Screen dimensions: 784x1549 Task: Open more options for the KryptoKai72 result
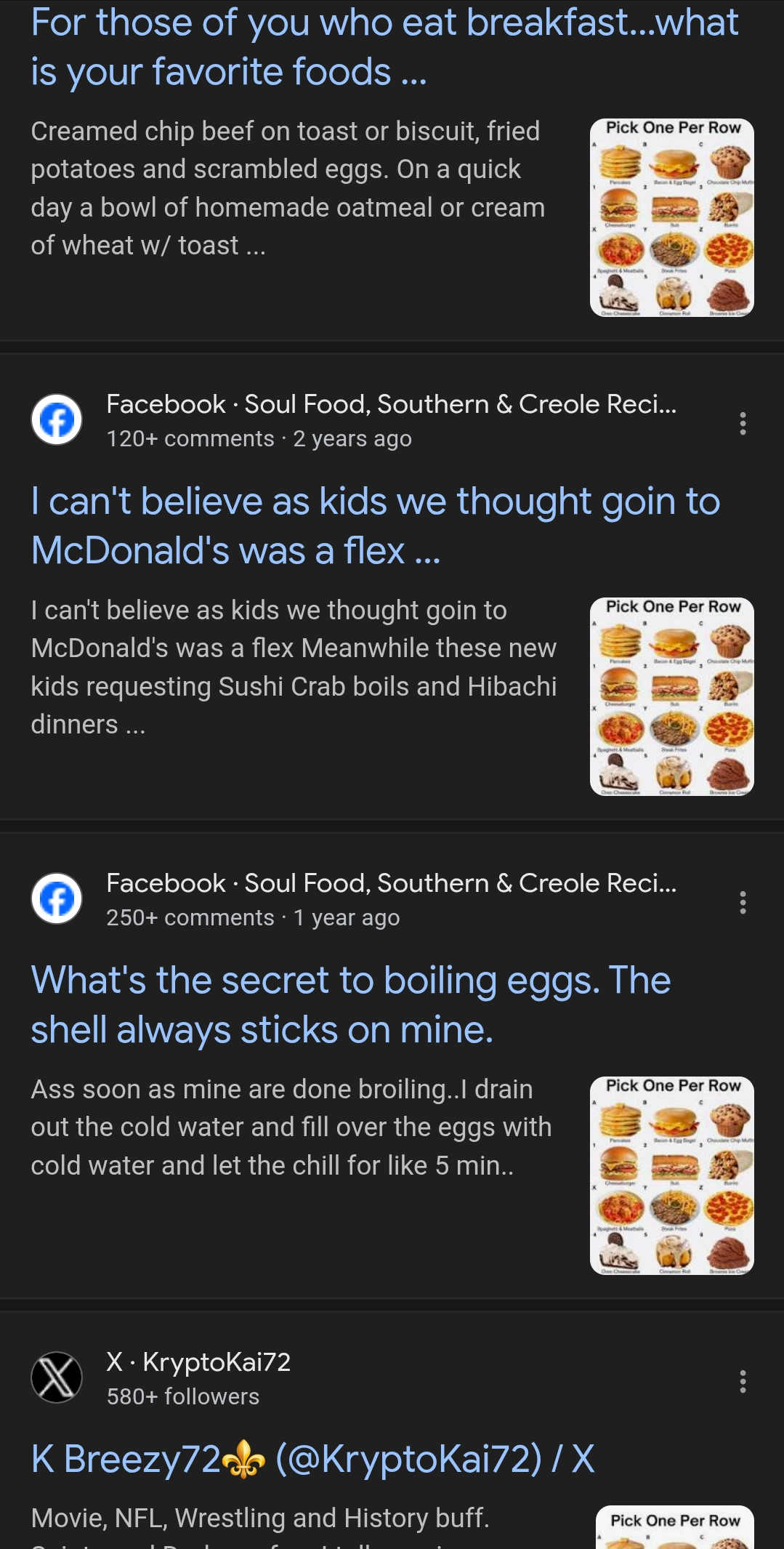click(742, 1381)
